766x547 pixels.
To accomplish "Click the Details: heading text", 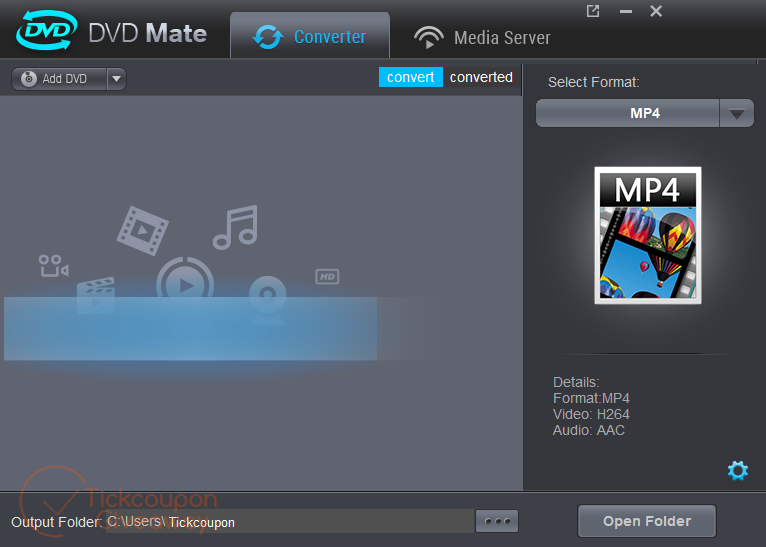I will point(576,382).
